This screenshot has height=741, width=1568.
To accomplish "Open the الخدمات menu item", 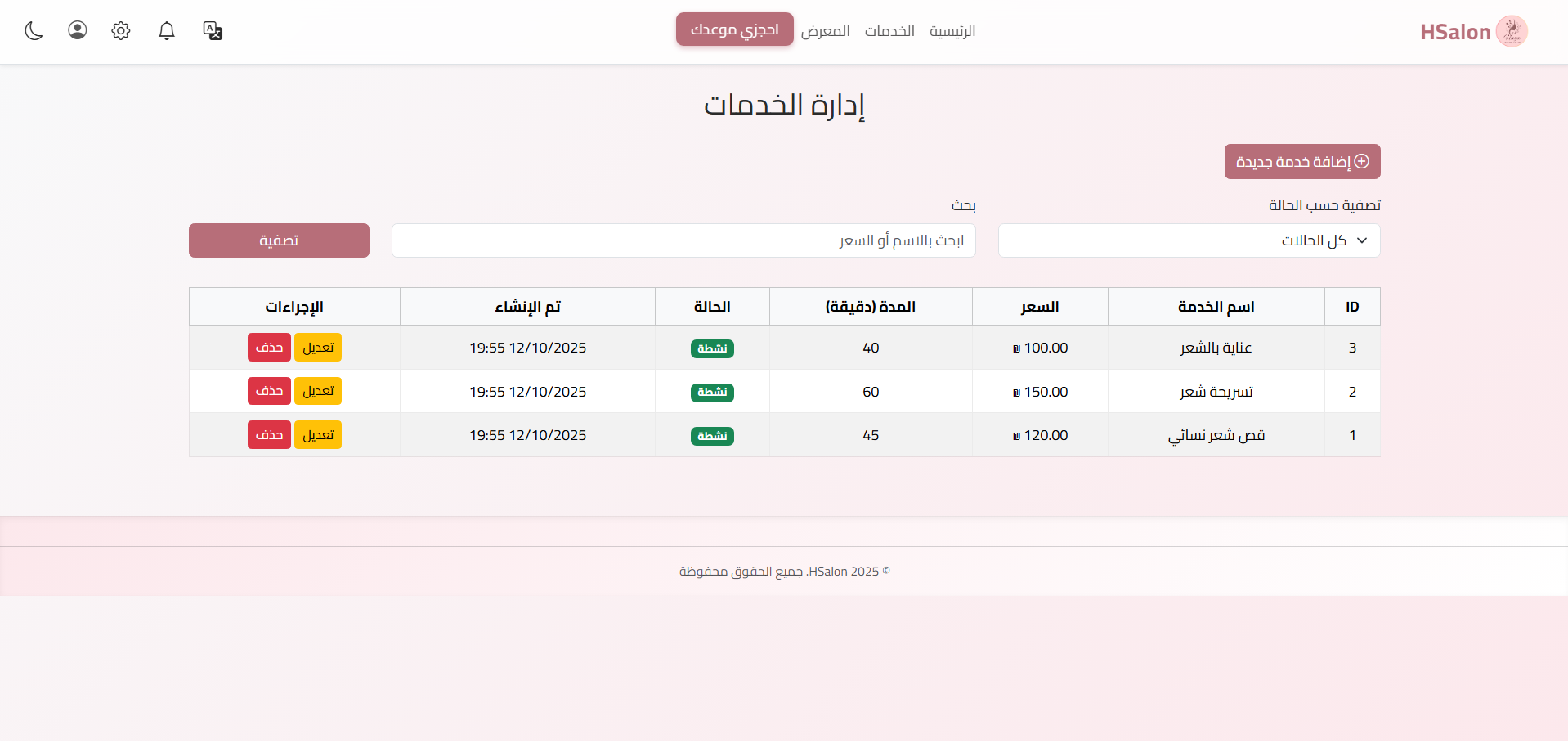I will [889, 31].
